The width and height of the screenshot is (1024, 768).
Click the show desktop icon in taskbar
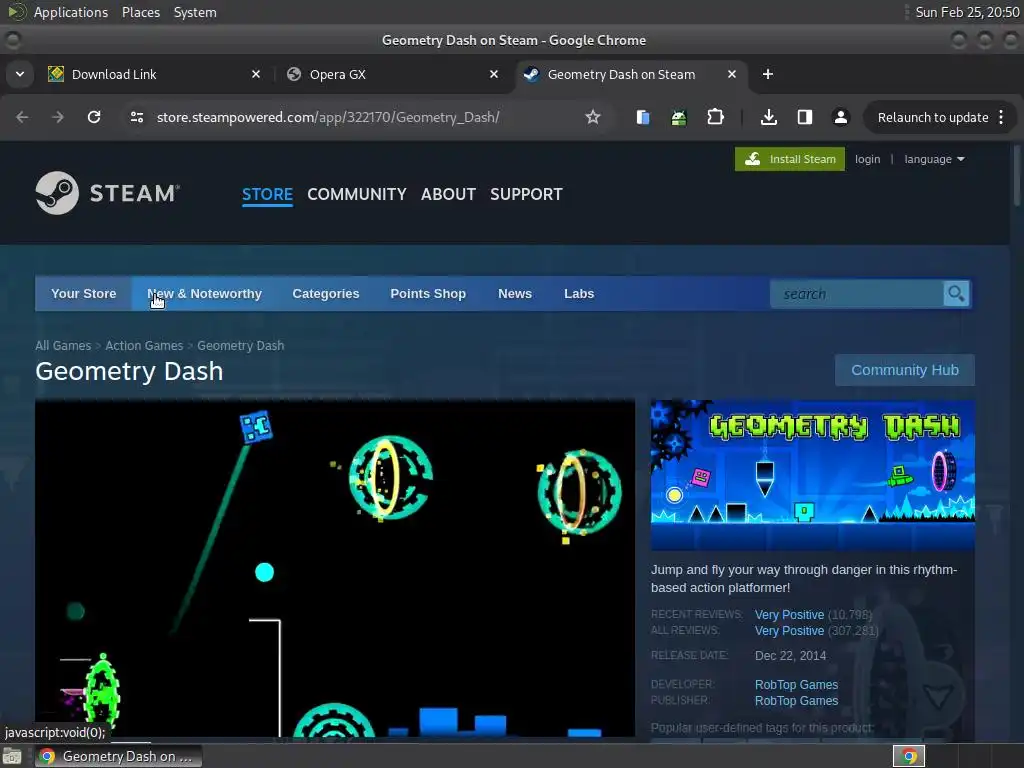(x=12, y=756)
